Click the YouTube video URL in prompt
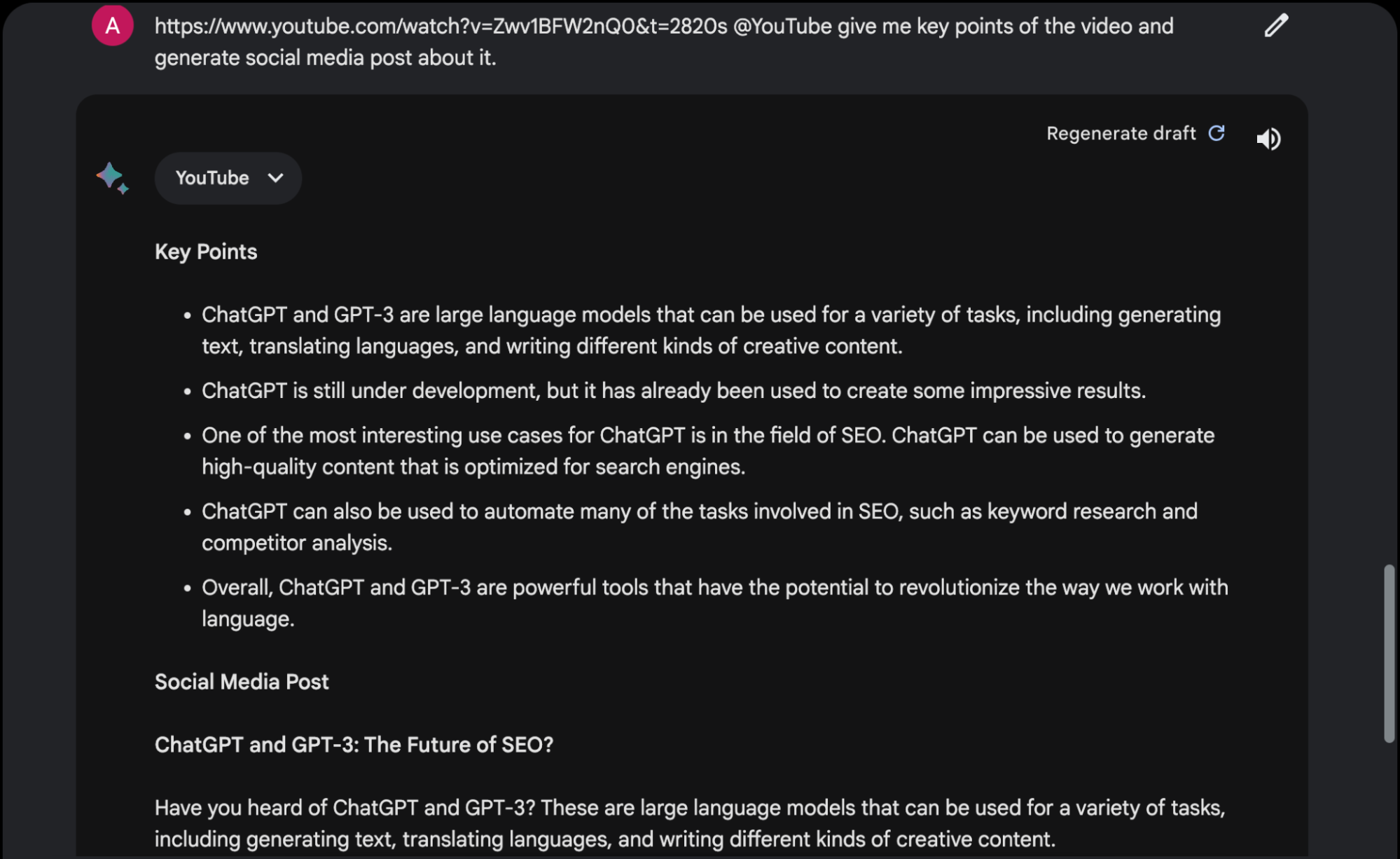This screenshot has width=1400, height=859. [441, 26]
